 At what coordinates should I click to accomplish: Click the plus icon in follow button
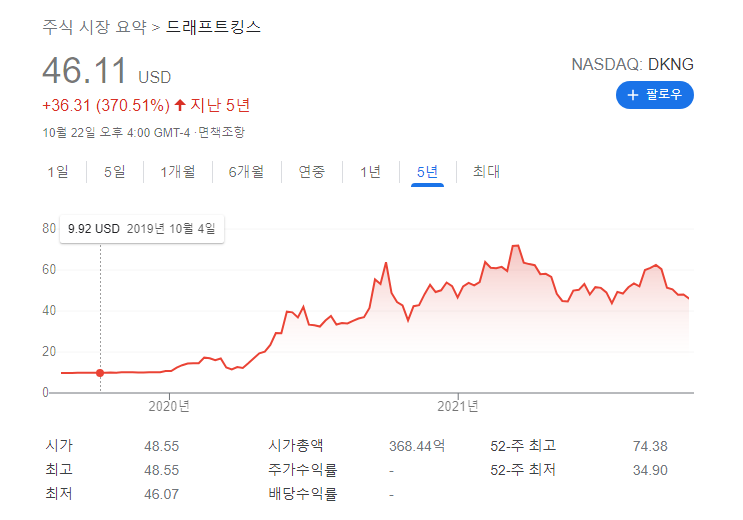tap(633, 95)
